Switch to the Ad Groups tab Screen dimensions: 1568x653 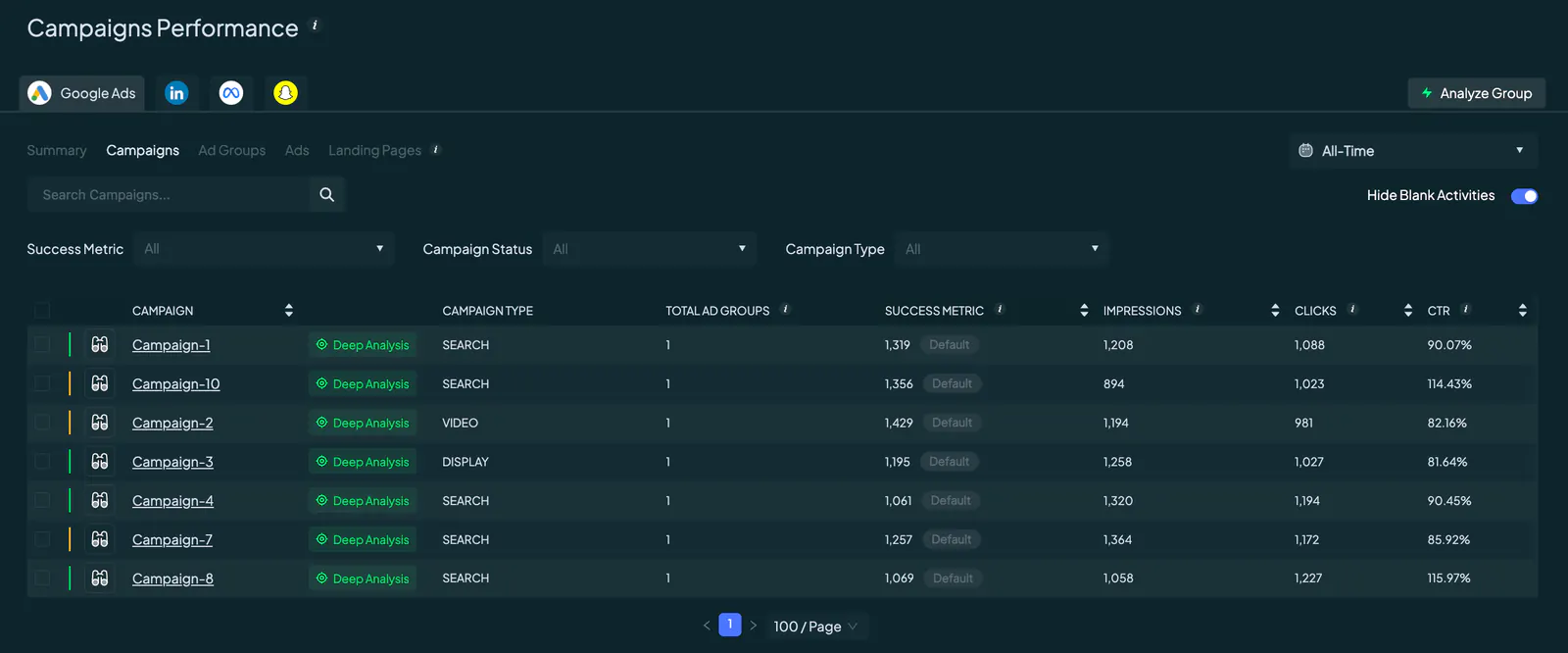(231, 151)
